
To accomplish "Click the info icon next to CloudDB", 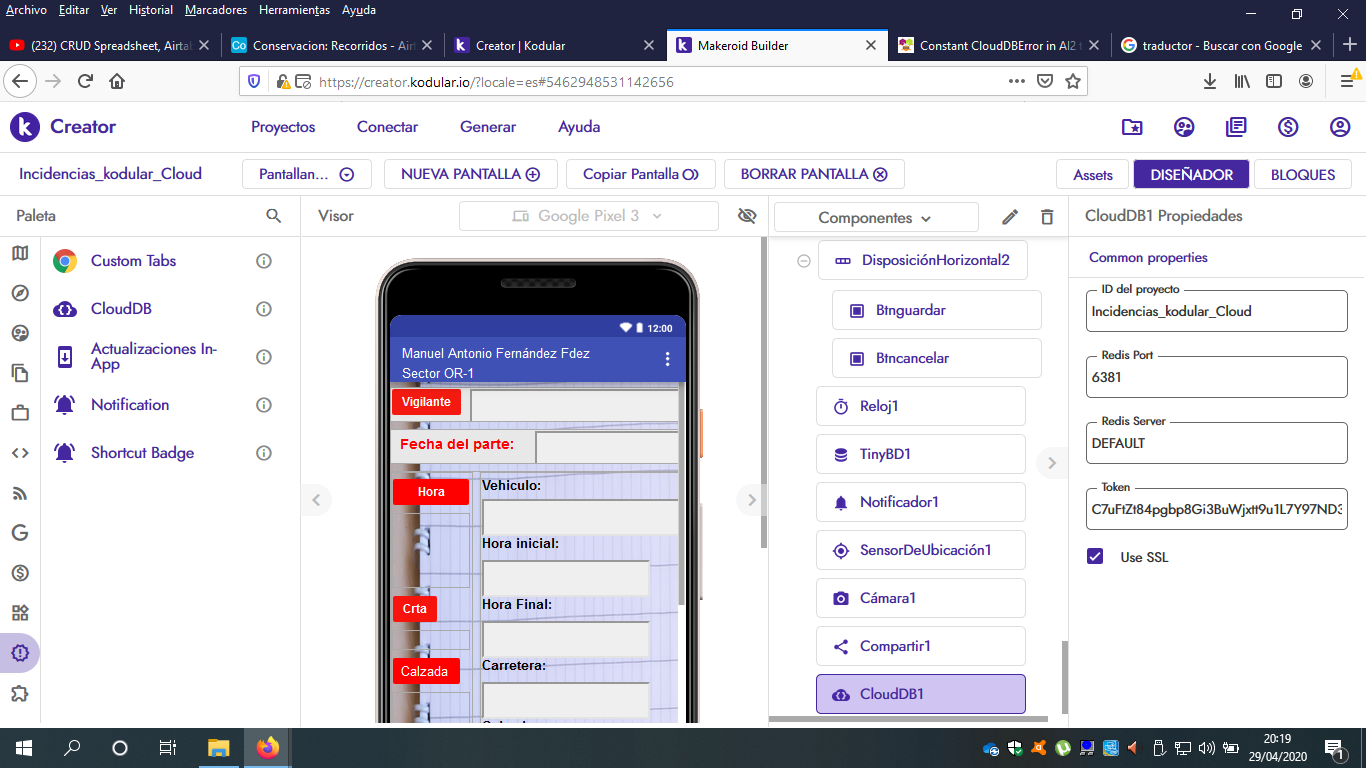I will click(x=264, y=309).
